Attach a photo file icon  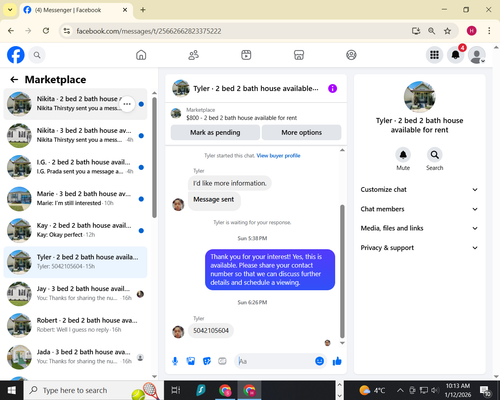point(191,361)
